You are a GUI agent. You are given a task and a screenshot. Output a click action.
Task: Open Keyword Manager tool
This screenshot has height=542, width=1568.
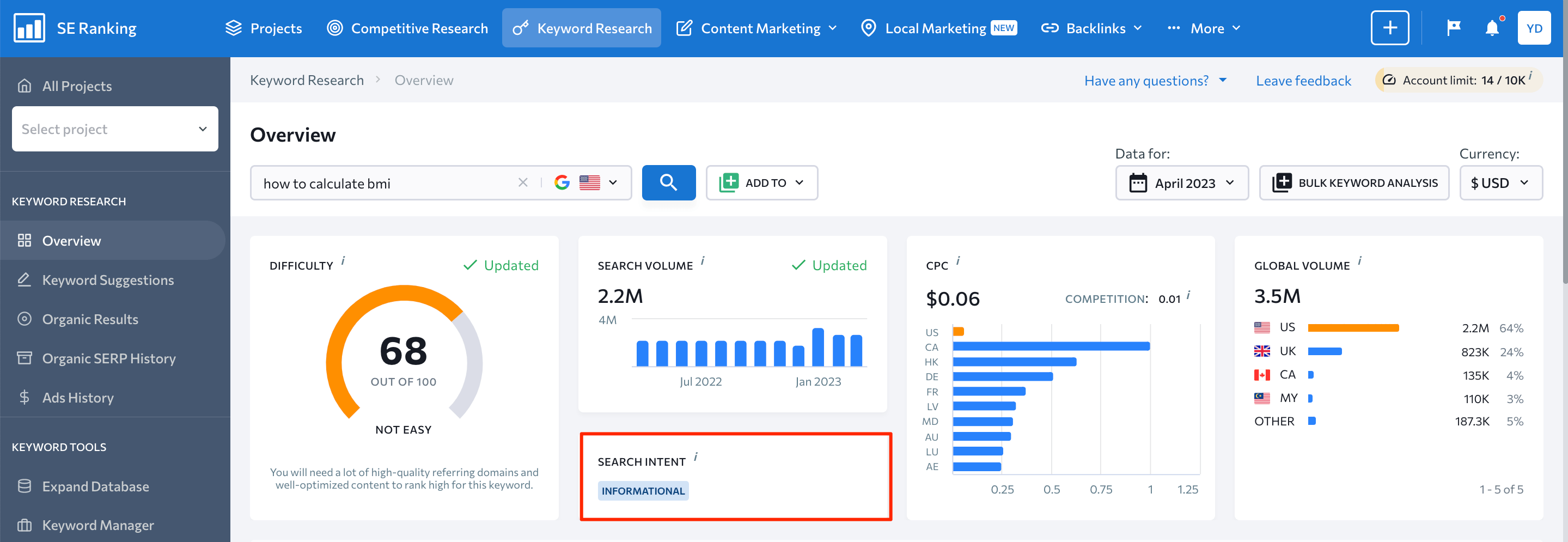[98, 525]
